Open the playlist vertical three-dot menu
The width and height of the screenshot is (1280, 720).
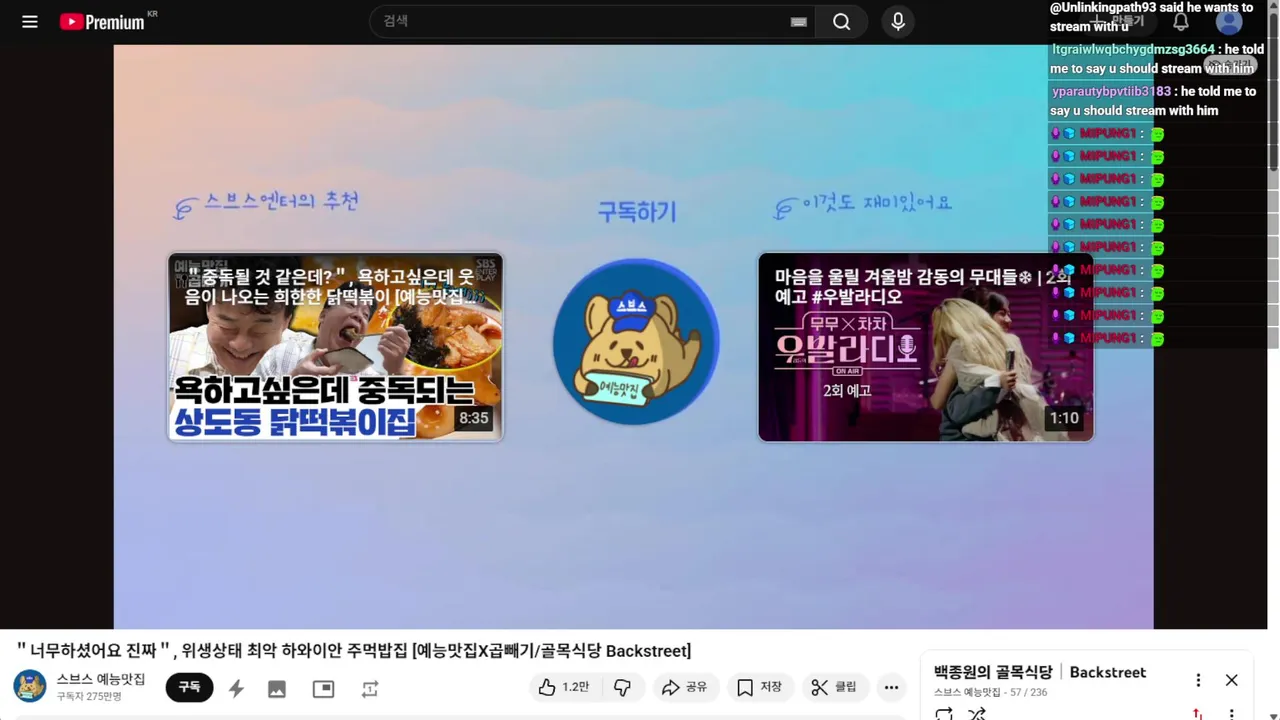(1198, 680)
